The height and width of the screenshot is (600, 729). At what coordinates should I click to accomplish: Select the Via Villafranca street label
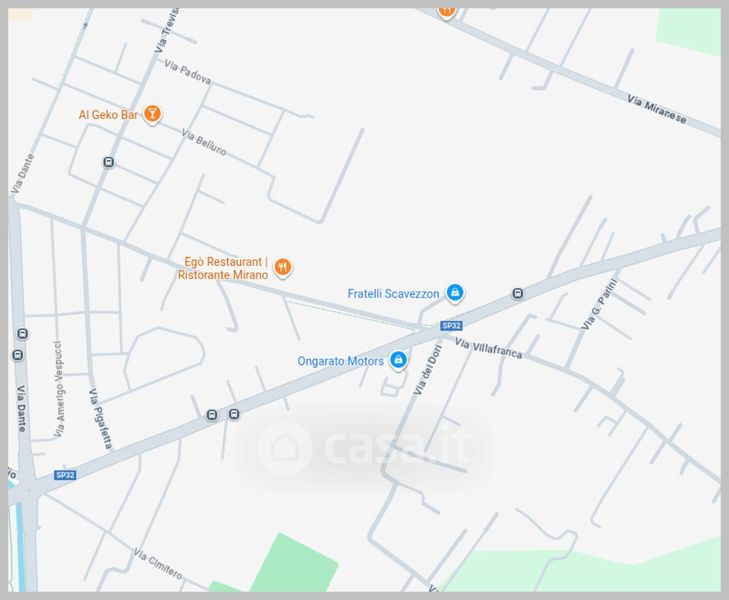pos(488,349)
